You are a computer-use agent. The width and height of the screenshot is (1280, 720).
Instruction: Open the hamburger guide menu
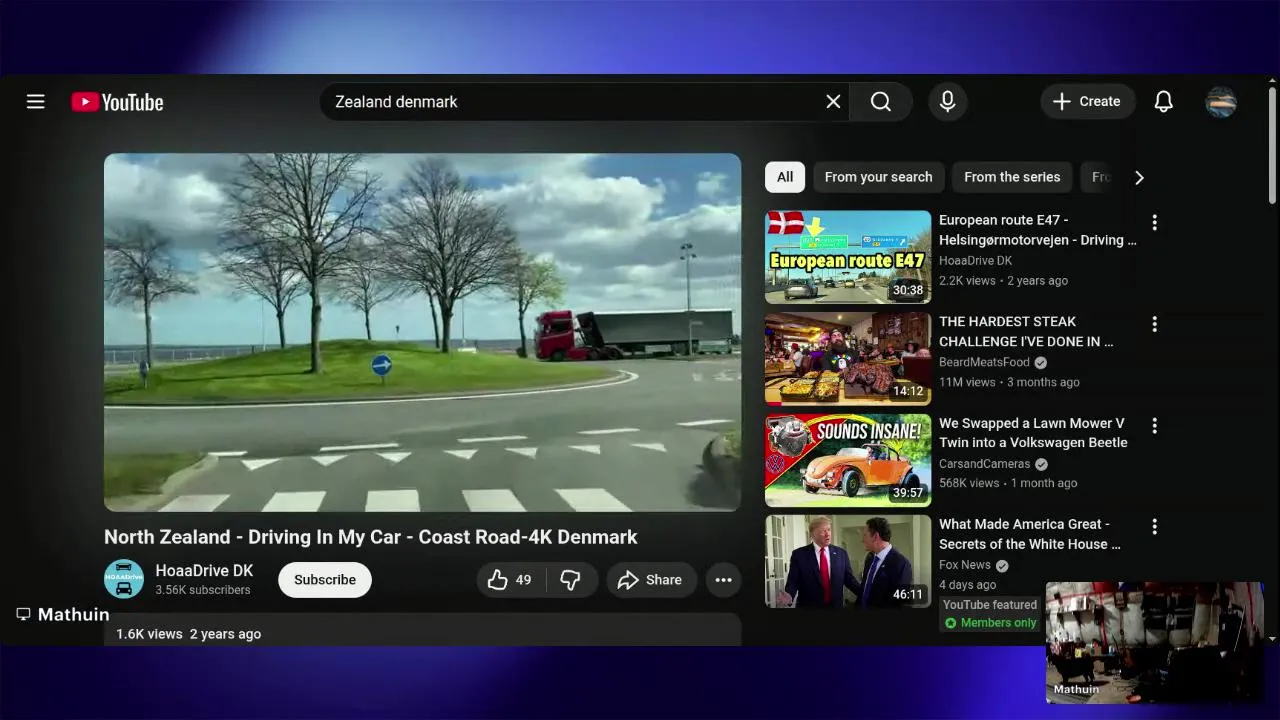click(x=36, y=101)
